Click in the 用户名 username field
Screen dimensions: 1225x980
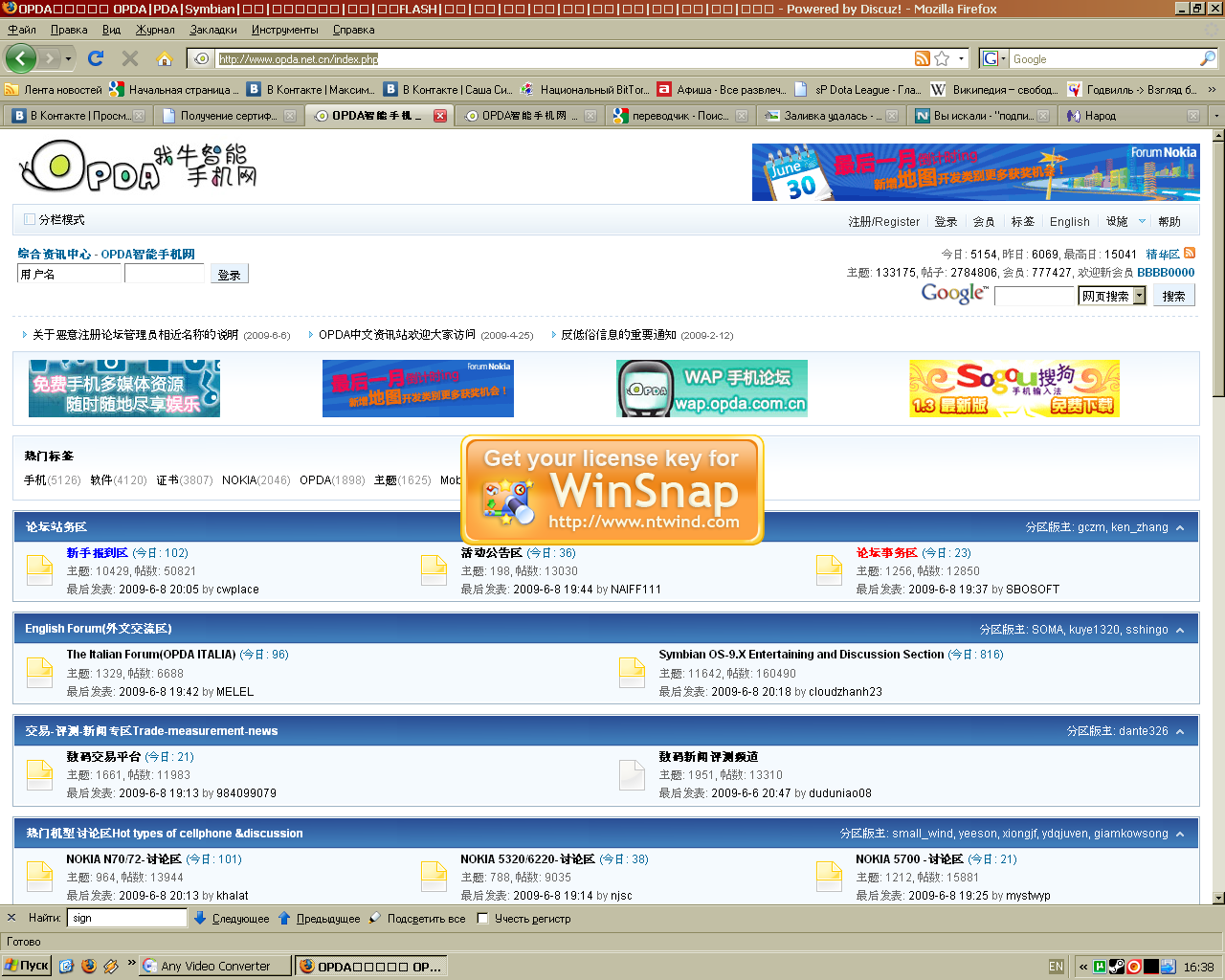coord(70,274)
